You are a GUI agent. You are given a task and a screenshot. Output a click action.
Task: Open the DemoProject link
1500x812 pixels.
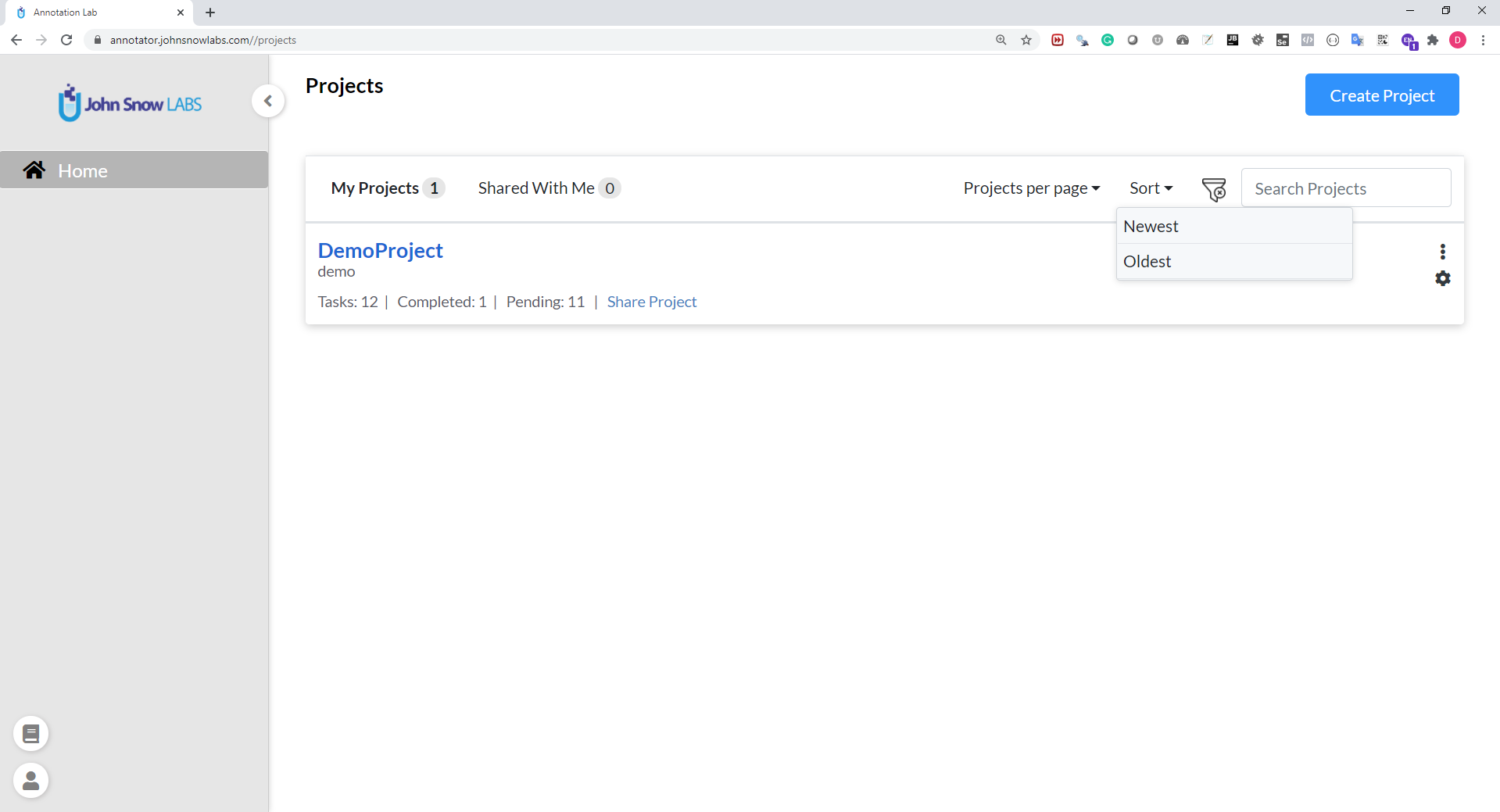(380, 250)
